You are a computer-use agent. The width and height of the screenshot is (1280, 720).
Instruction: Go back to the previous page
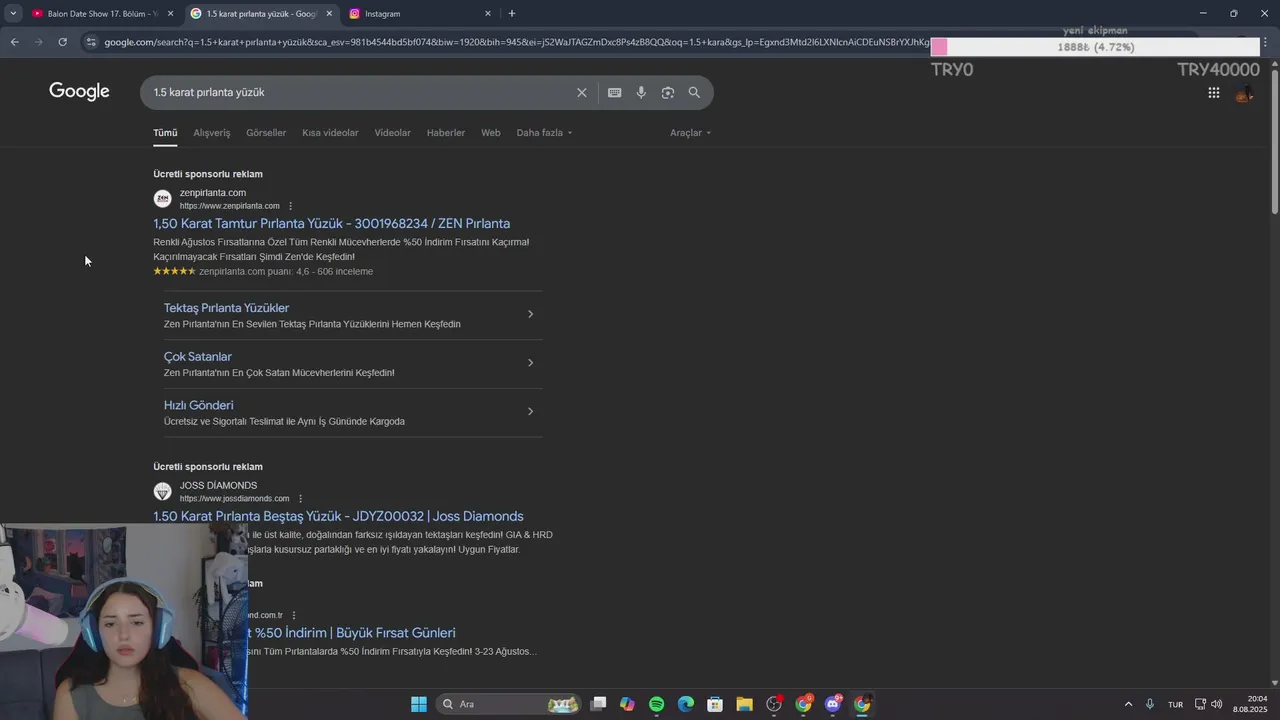(x=14, y=42)
